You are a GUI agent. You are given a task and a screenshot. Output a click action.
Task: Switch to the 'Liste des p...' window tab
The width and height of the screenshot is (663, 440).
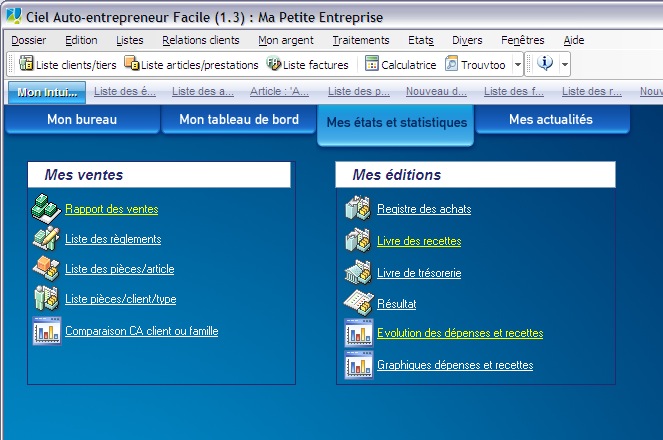359,91
